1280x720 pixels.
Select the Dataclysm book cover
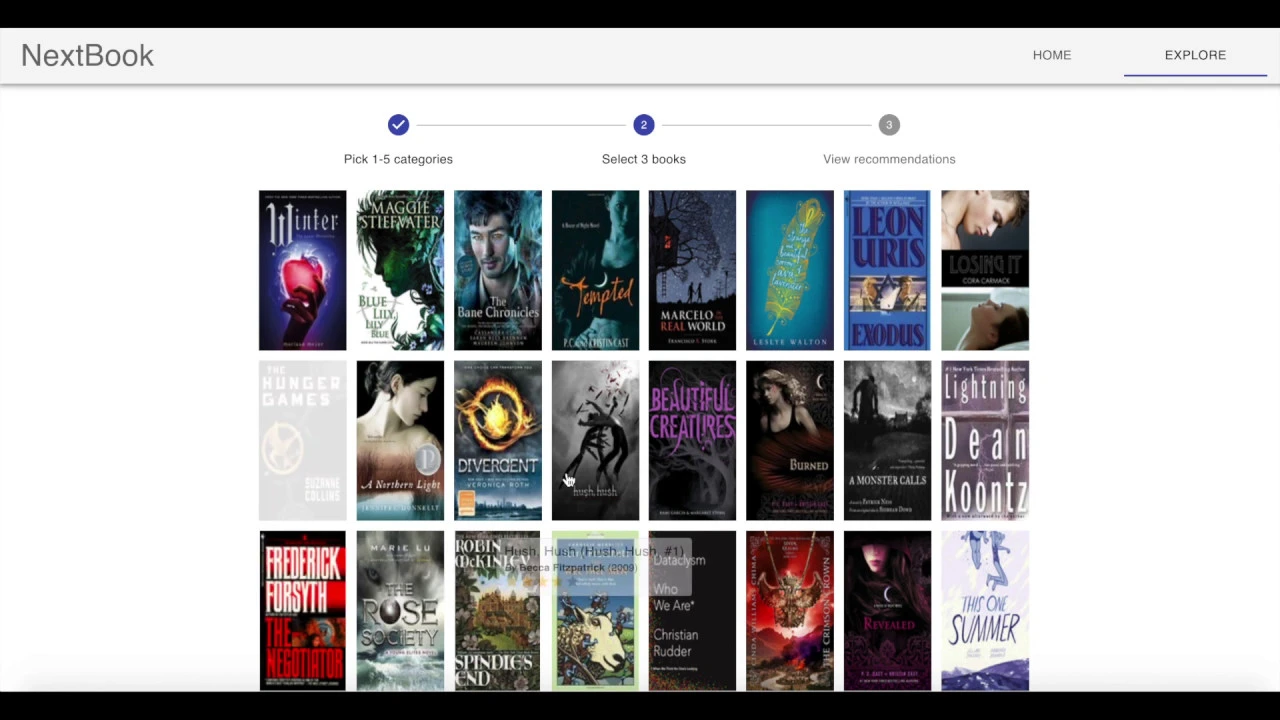pyautogui.click(x=692, y=610)
